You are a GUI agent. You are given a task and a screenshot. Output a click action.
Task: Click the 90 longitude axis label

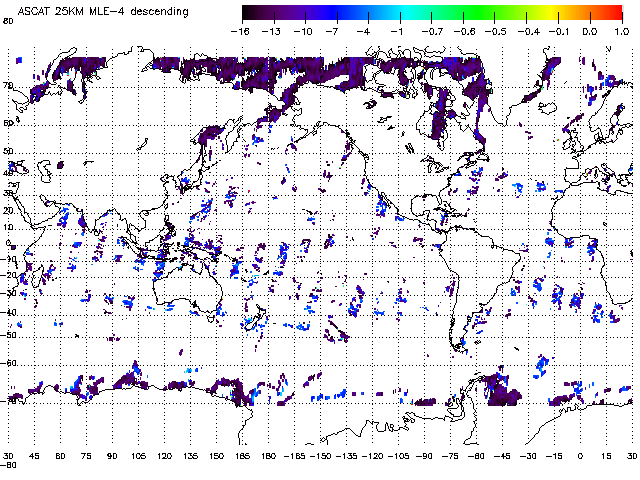[112, 456]
